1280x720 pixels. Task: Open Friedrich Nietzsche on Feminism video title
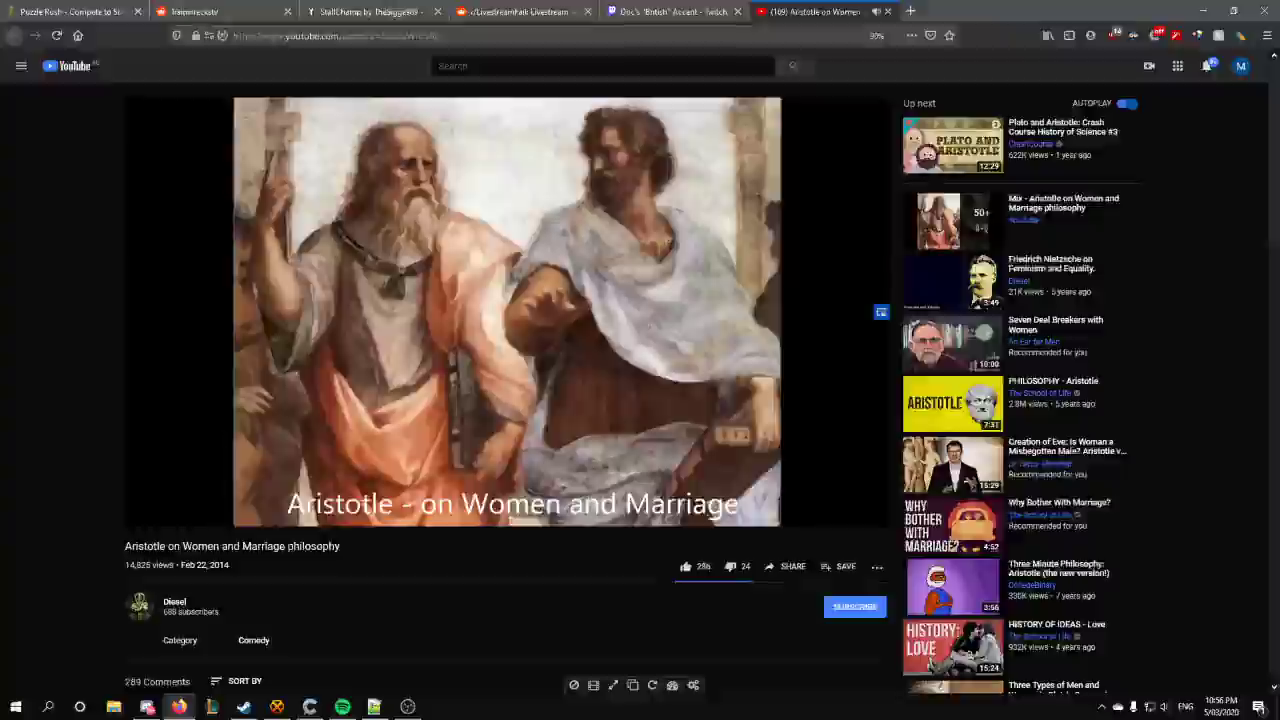[x=1052, y=264]
